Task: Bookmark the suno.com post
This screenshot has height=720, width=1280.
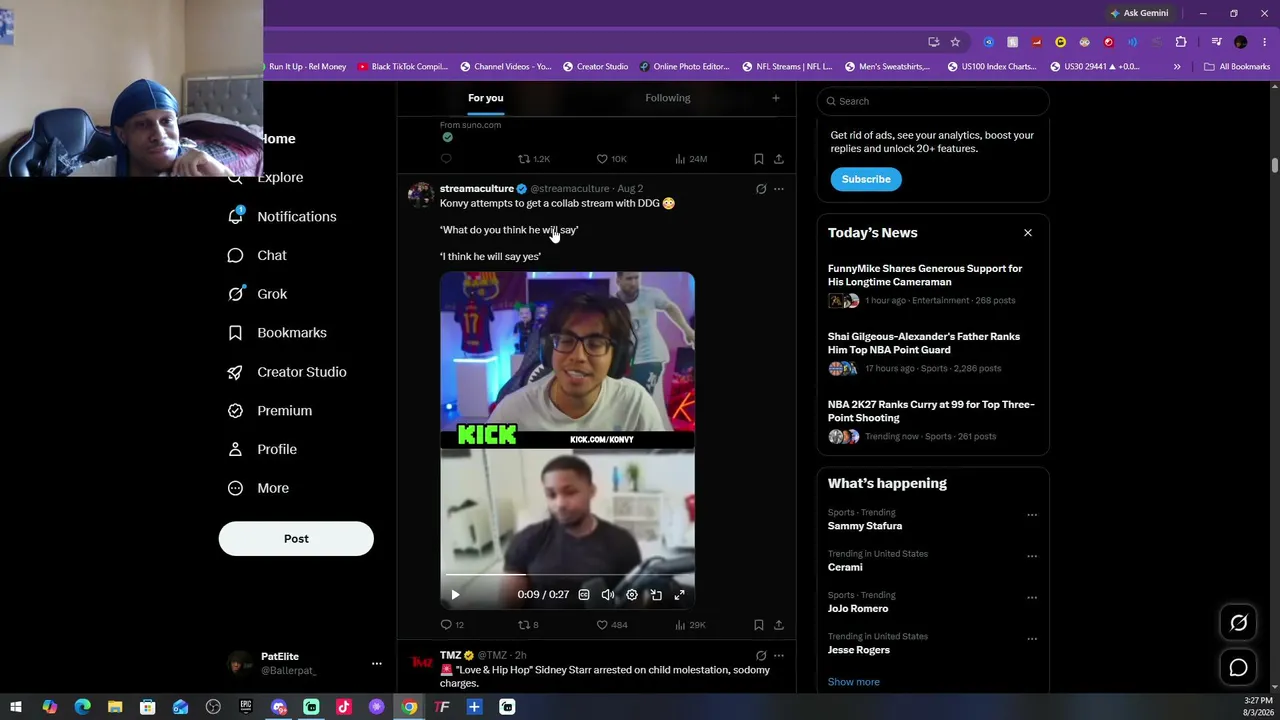Action: (x=759, y=159)
